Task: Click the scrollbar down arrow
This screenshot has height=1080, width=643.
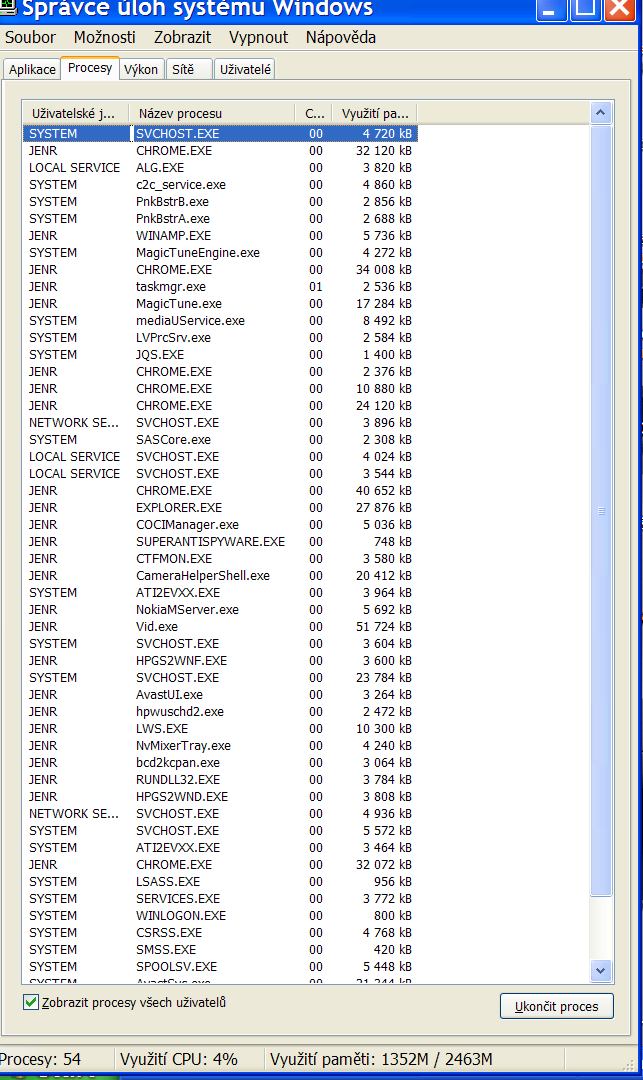Action: 601,970
